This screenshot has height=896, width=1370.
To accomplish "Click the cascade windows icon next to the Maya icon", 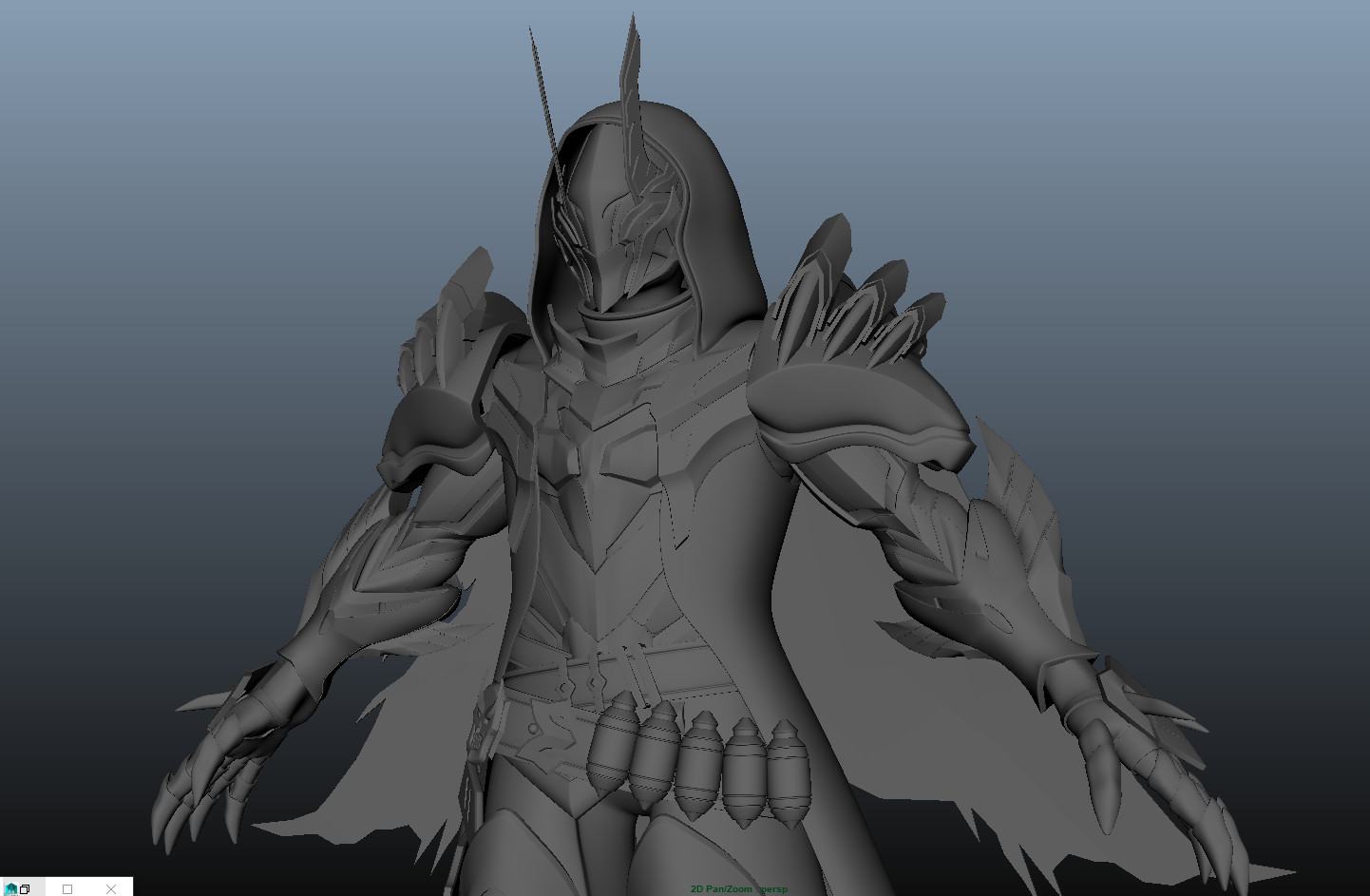I will click(x=25, y=888).
